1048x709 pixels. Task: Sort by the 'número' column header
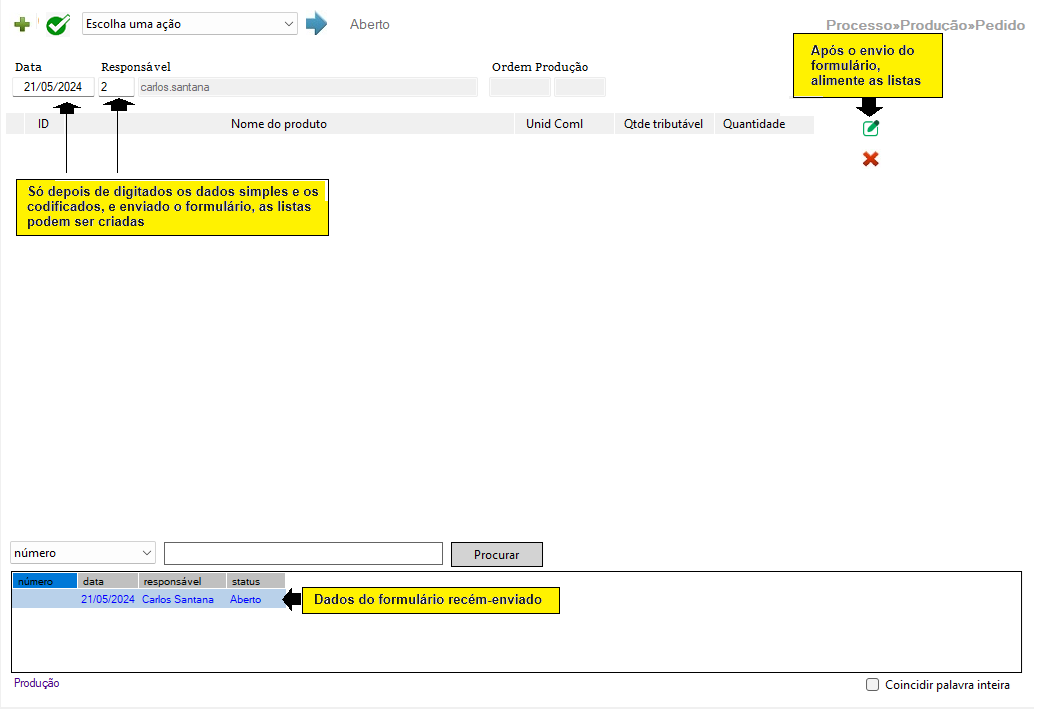tap(45, 581)
